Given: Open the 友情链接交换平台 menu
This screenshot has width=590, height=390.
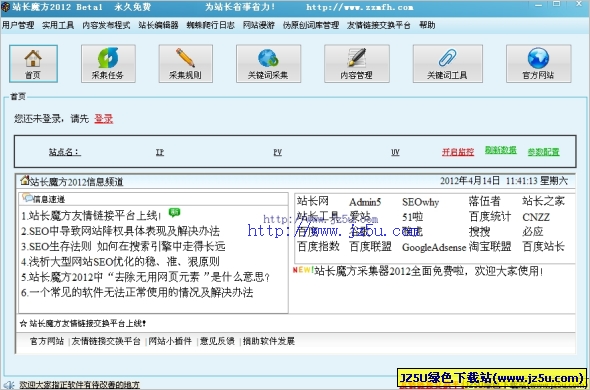Looking at the screenshot, I should (379, 25).
